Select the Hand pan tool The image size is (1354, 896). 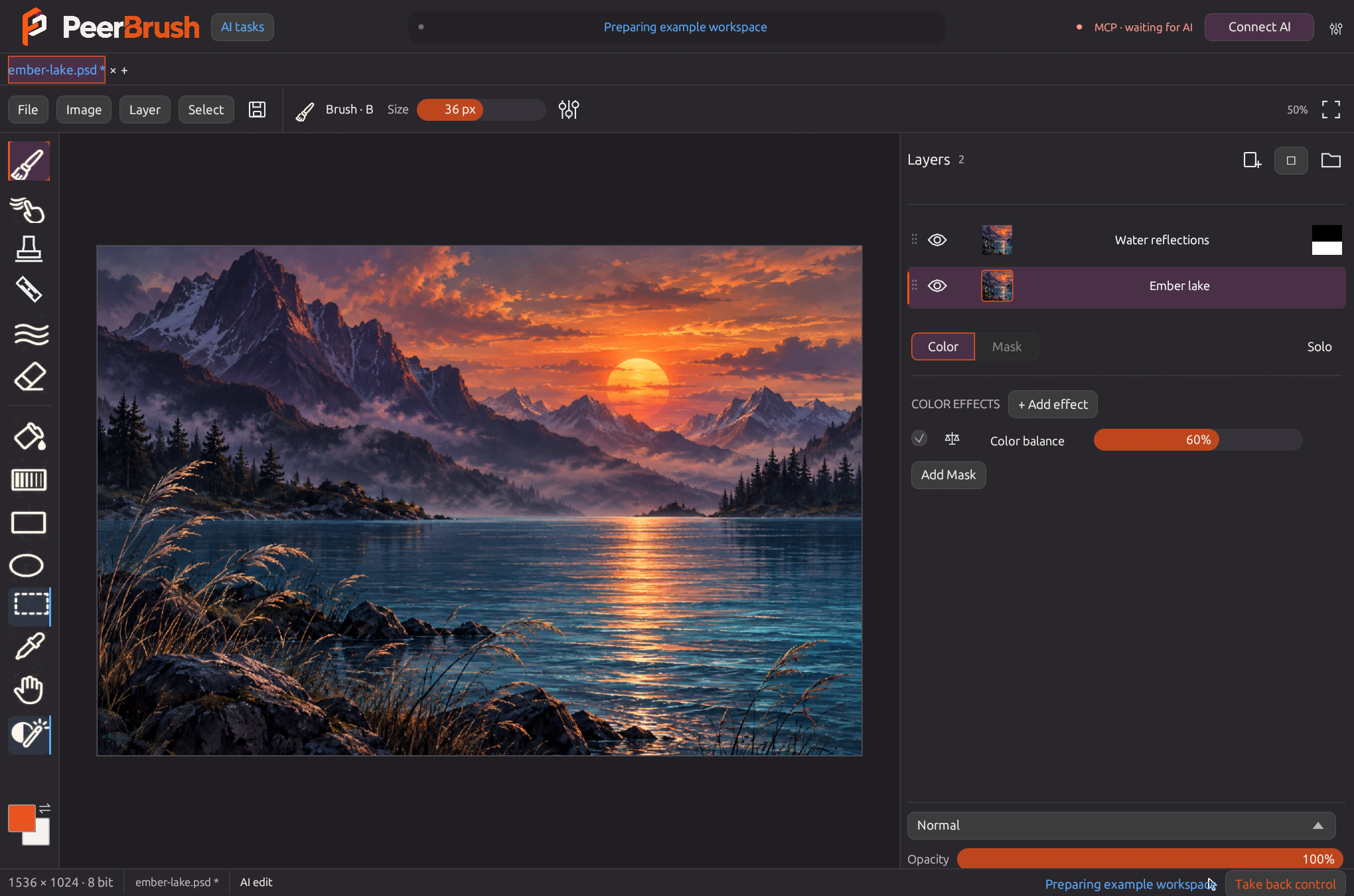pyautogui.click(x=29, y=690)
